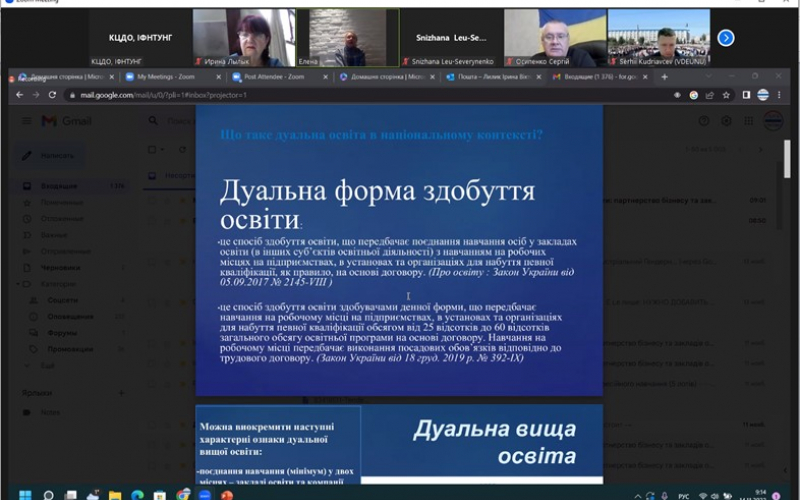Switch to Zoom from the taskbar

[x=205, y=495]
